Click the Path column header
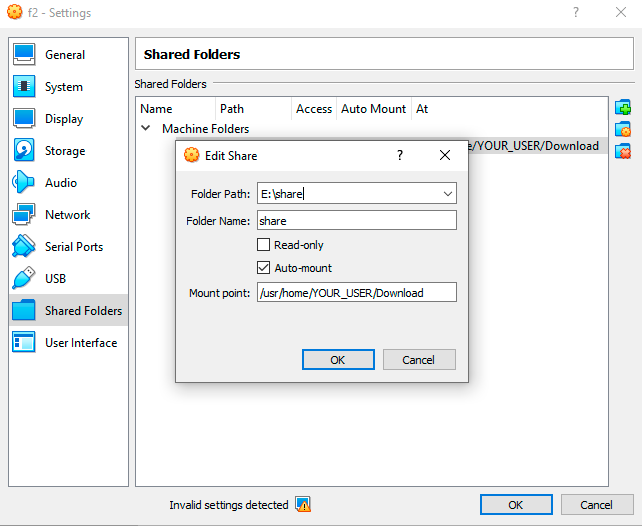642x526 pixels. pyautogui.click(x=232, y=109)
